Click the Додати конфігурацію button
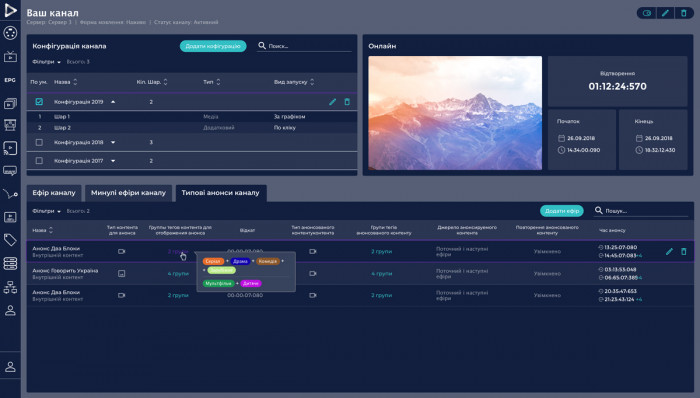Screen dimensions: 700x398 213,46
